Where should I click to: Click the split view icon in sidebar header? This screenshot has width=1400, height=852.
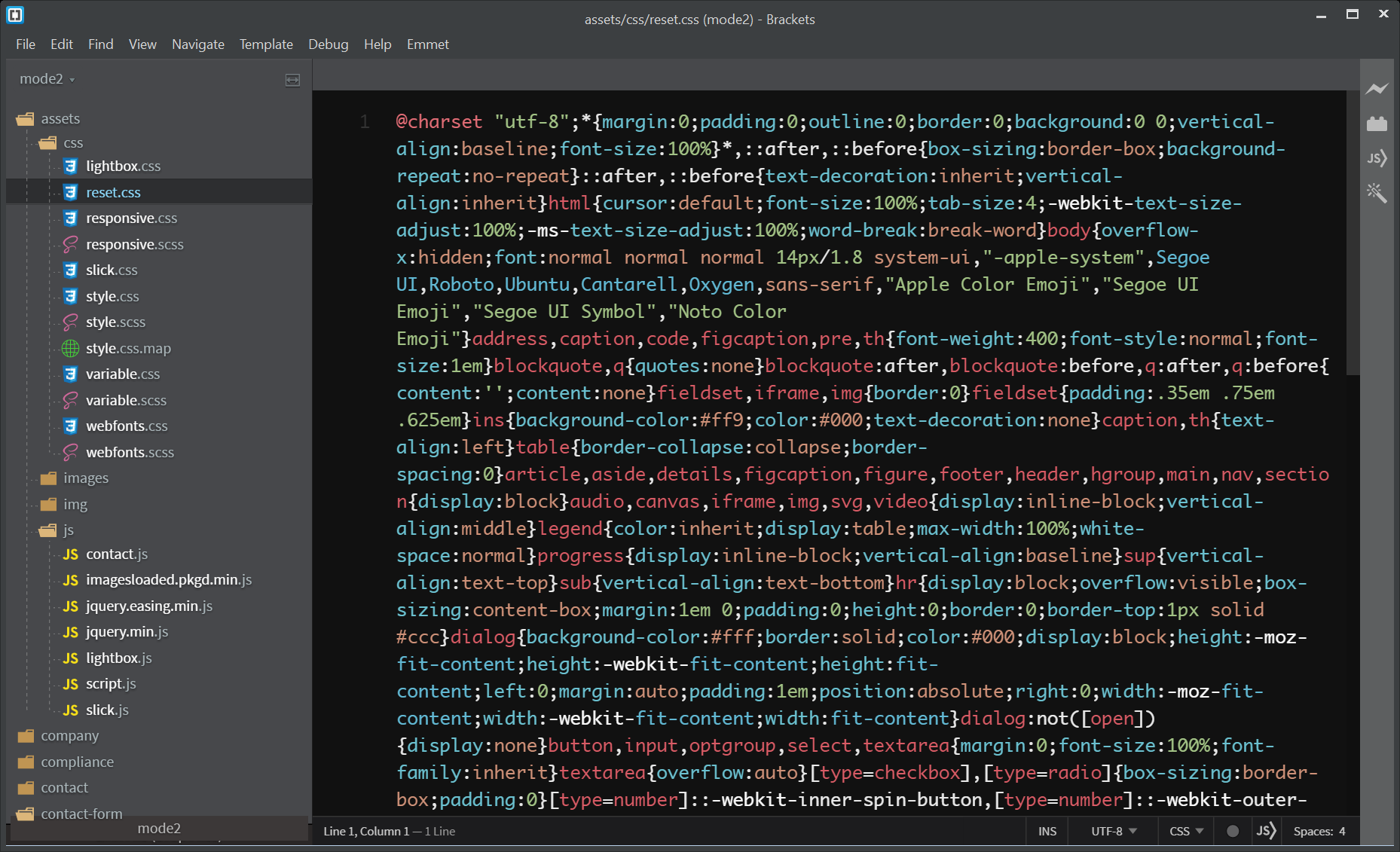pyautogui.click(x=292, y=80)
